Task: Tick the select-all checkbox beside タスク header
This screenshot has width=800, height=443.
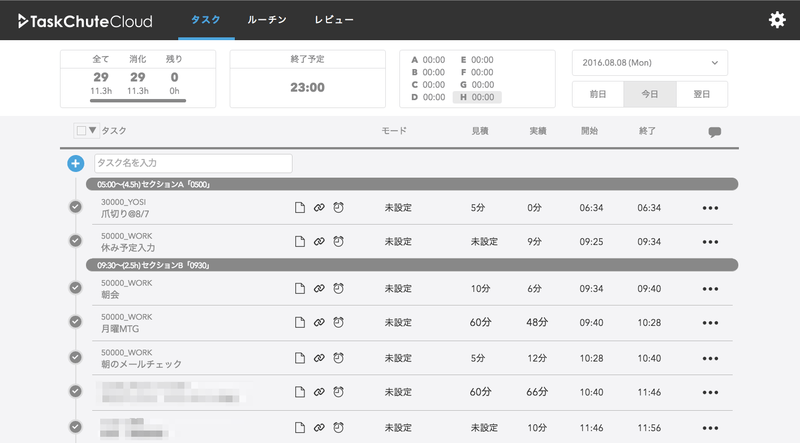Action: pyautogui.click(x=81, y=131)
